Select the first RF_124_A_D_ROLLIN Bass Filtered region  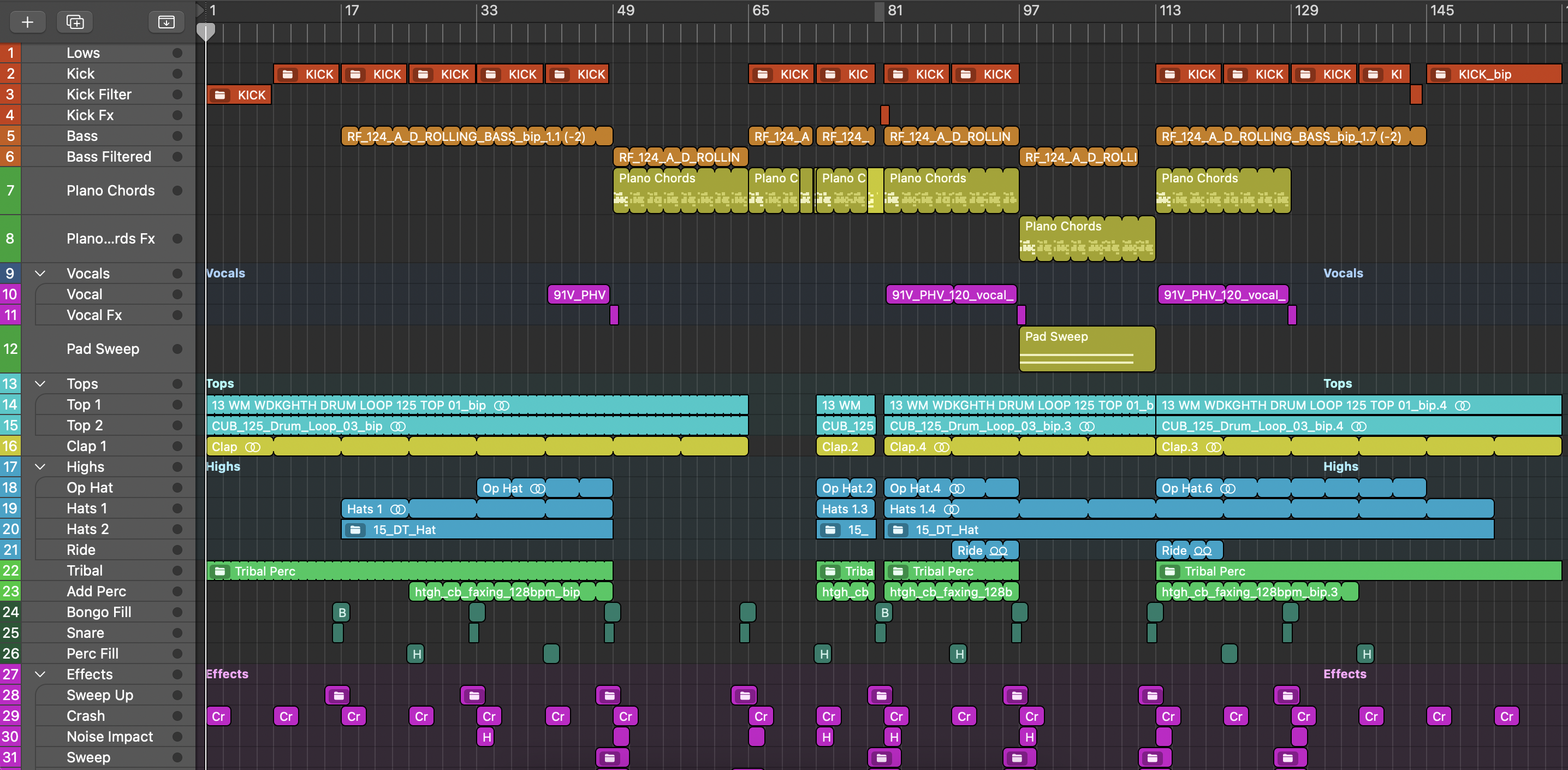coord(680,157)
